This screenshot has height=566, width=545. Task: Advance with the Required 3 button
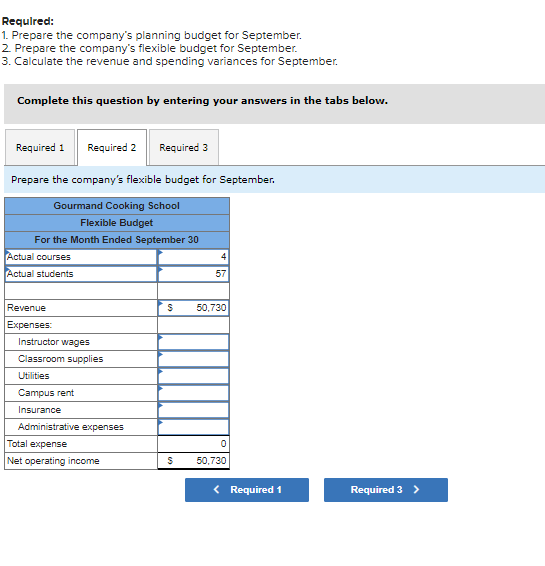pos(386,490)
